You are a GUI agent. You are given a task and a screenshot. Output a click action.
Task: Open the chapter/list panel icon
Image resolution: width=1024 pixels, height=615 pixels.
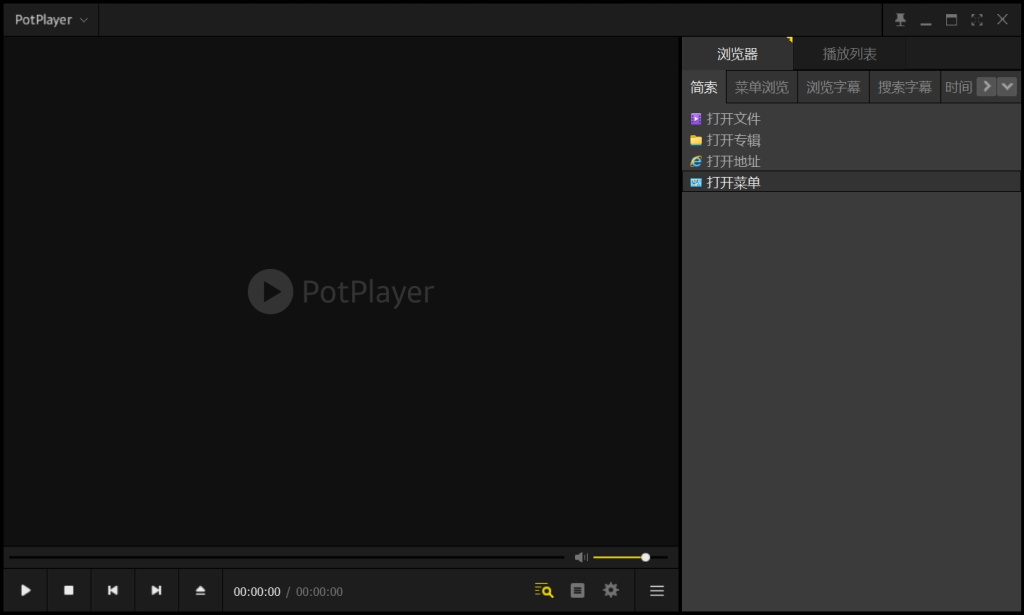tap(577, 590)
